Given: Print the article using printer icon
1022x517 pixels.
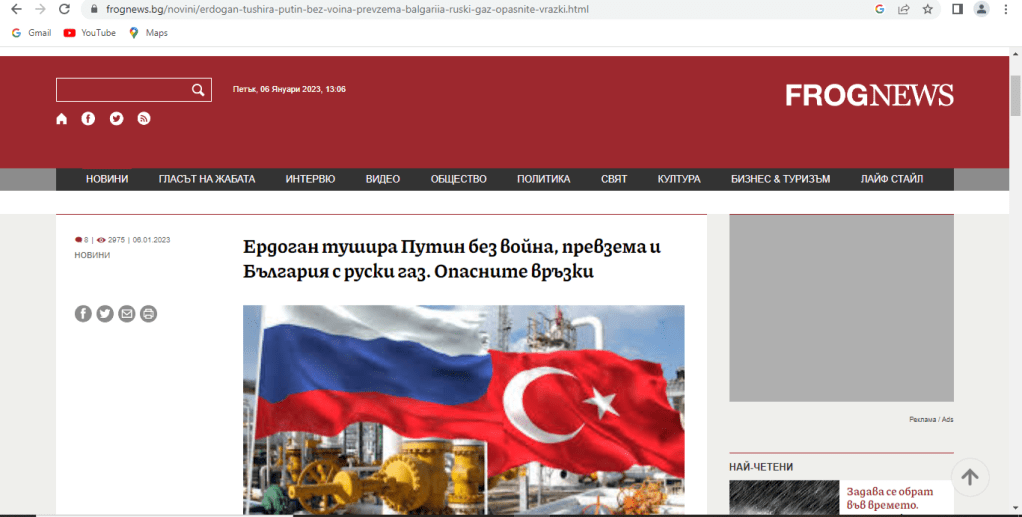Looking at the screenshot, I should (x=149, y=314).
